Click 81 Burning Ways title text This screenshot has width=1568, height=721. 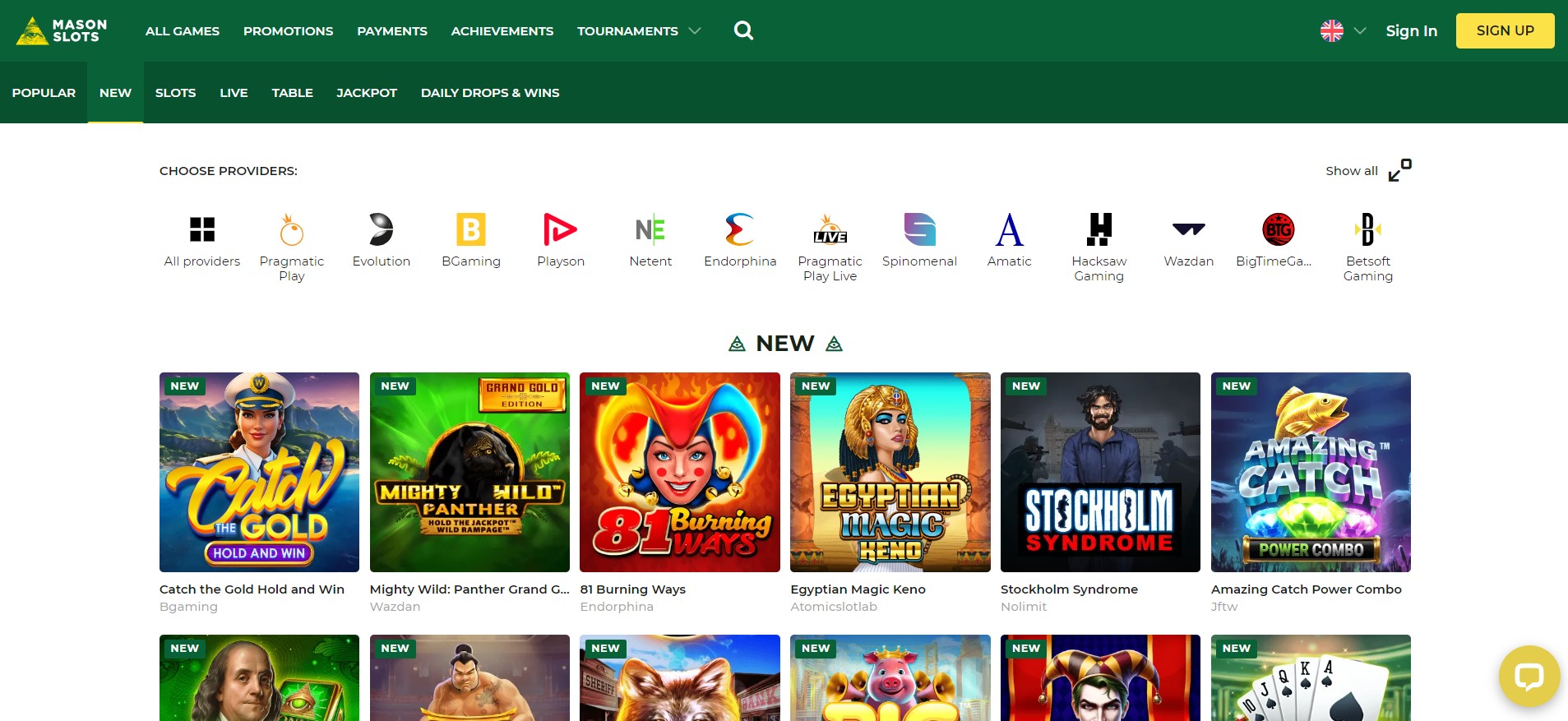633,589
